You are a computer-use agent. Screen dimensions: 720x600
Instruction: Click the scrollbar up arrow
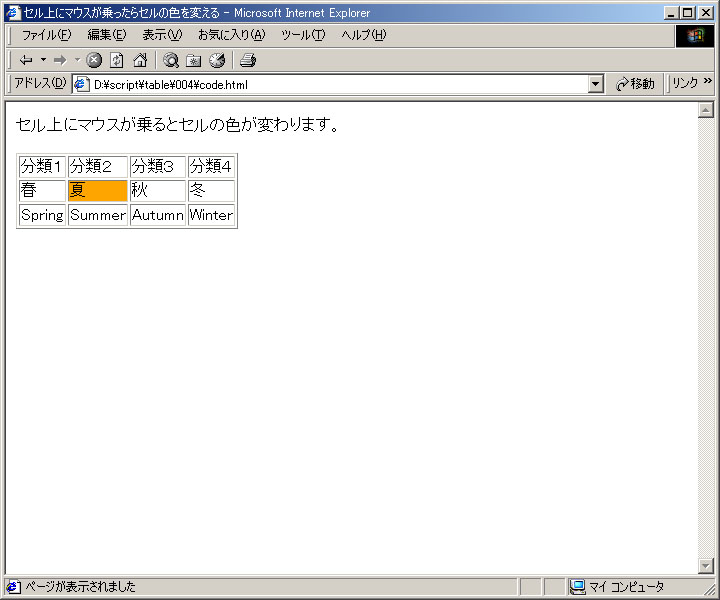pos(705,110)
